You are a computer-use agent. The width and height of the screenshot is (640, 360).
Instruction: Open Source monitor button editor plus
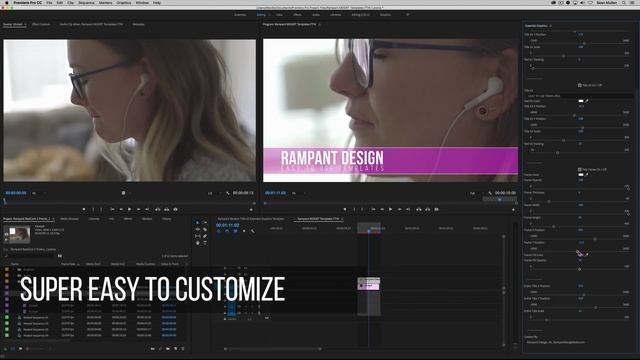[x=251, y=209]
